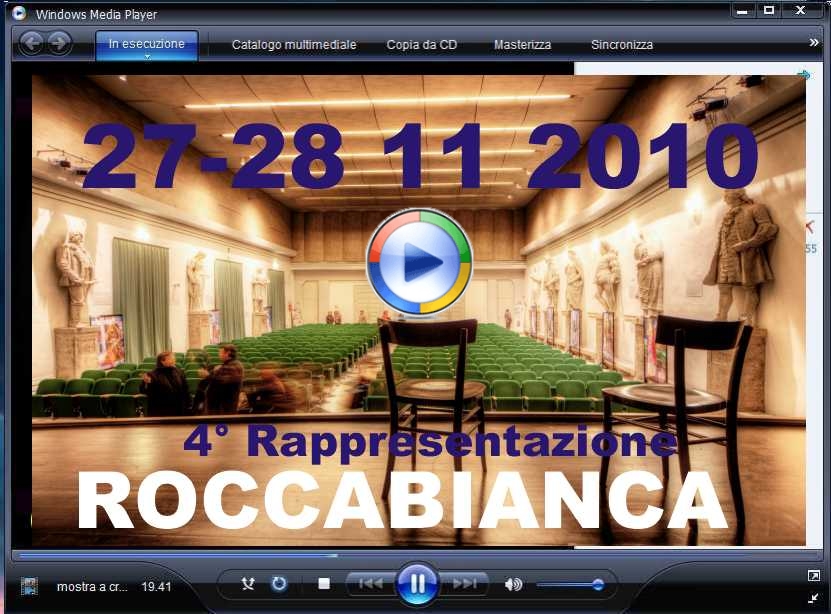Toggle repeat mode

pyautogui.click(x=279, y=584)
